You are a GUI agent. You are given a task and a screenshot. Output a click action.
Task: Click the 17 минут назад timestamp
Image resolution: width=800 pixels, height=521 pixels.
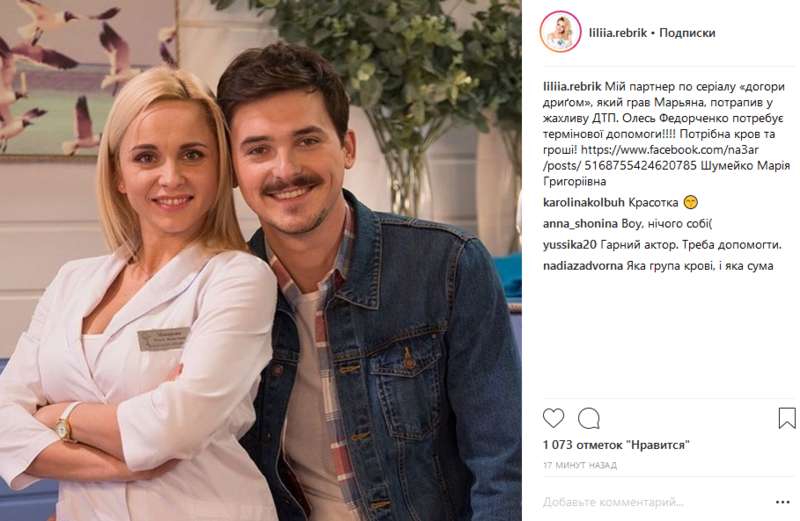click(580, 465)
